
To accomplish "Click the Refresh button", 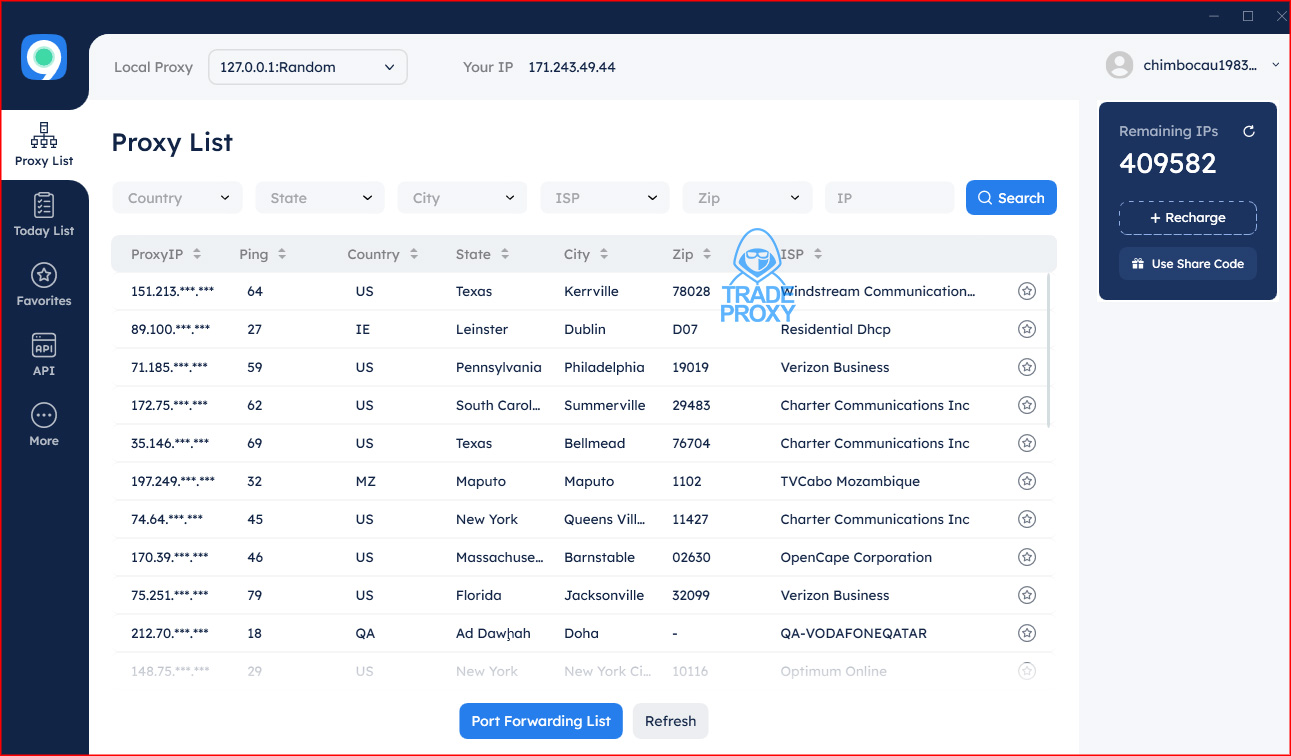I will coord(670,721).
